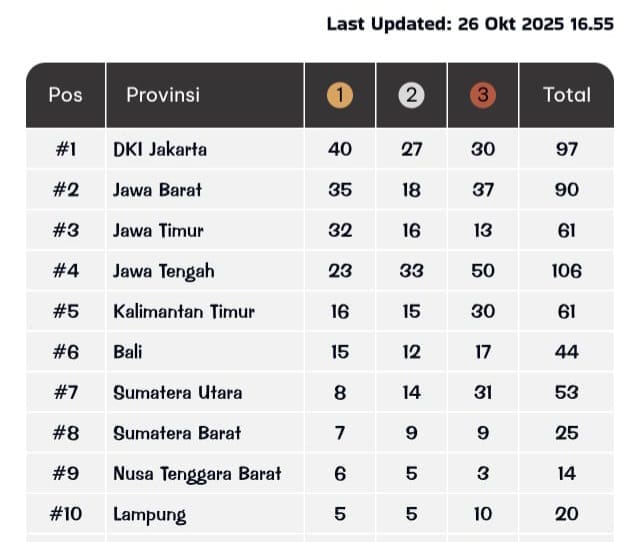Screen dimensions: 640x542
Task: Click the gold medal icon header
Action: 340,95
